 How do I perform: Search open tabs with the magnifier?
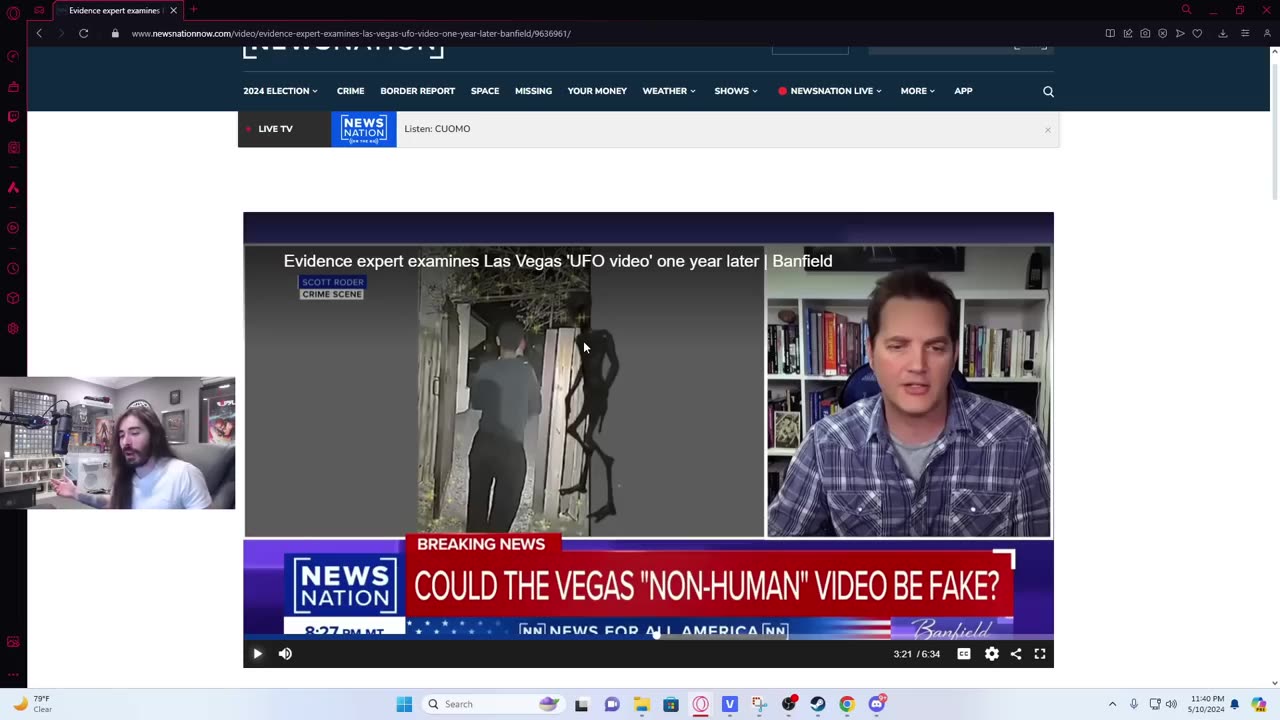click(x=1186, y=10)
